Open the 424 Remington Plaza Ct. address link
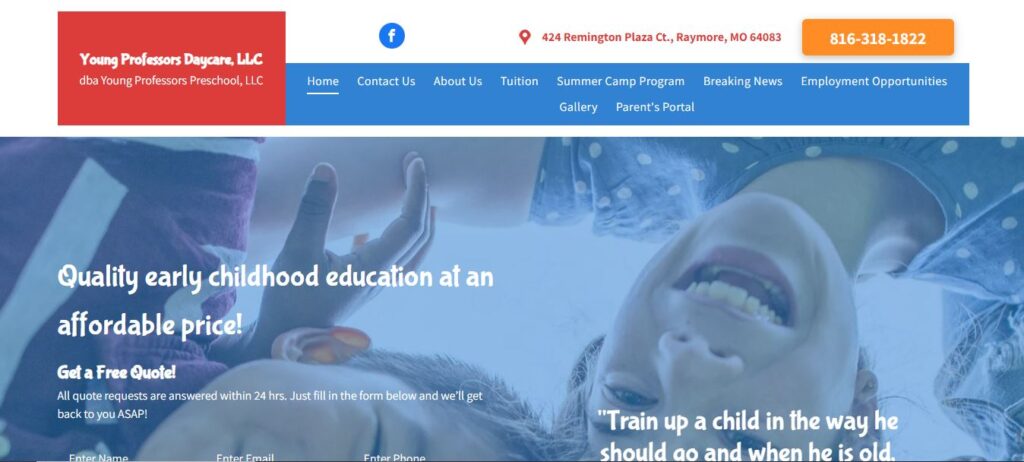Image resolution: width=1024 pixels, height=462 pixels. coord(661,37)
